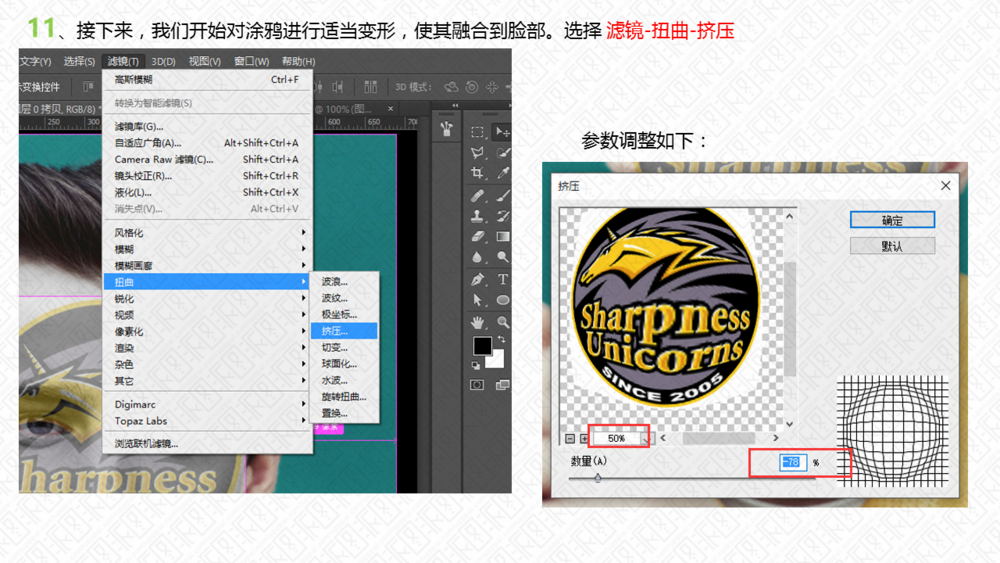Select the Quick Selection tool
Viewport: 1000px width, 563px height.
(x=503, y=152)
